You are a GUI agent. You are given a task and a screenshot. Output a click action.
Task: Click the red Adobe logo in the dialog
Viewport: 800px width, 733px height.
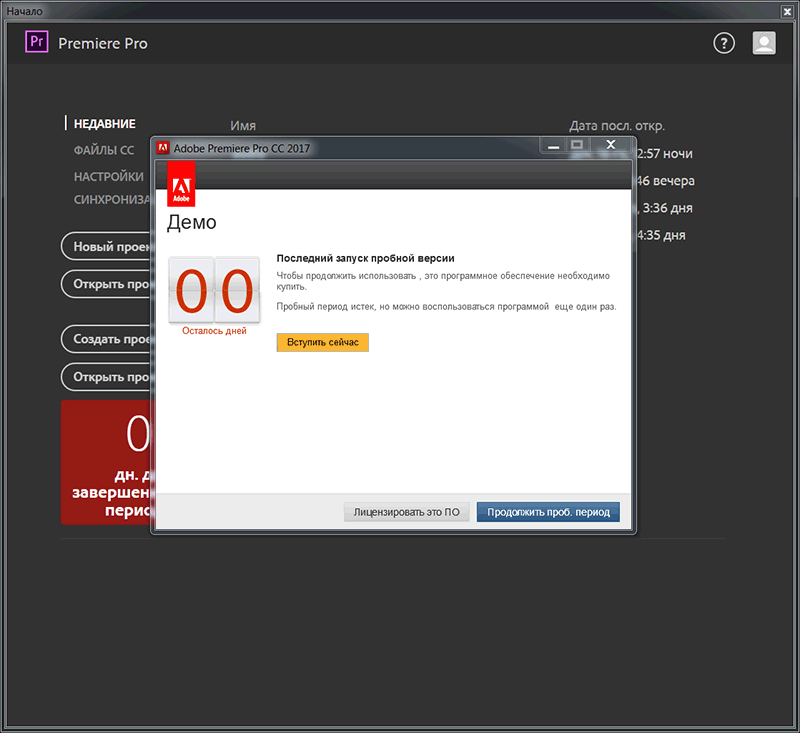(181, 185)
